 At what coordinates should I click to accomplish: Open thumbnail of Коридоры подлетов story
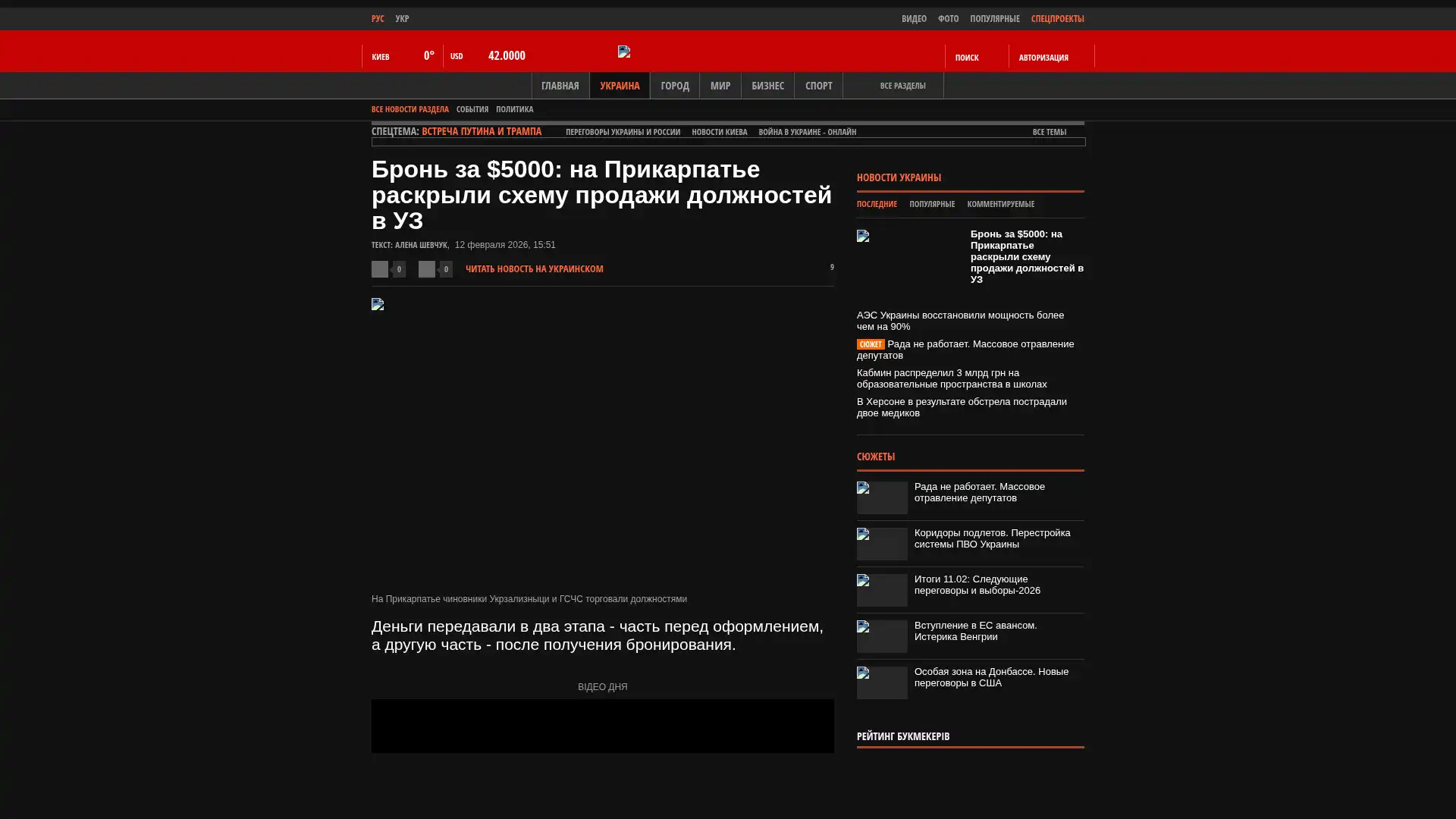pos(882,544)
